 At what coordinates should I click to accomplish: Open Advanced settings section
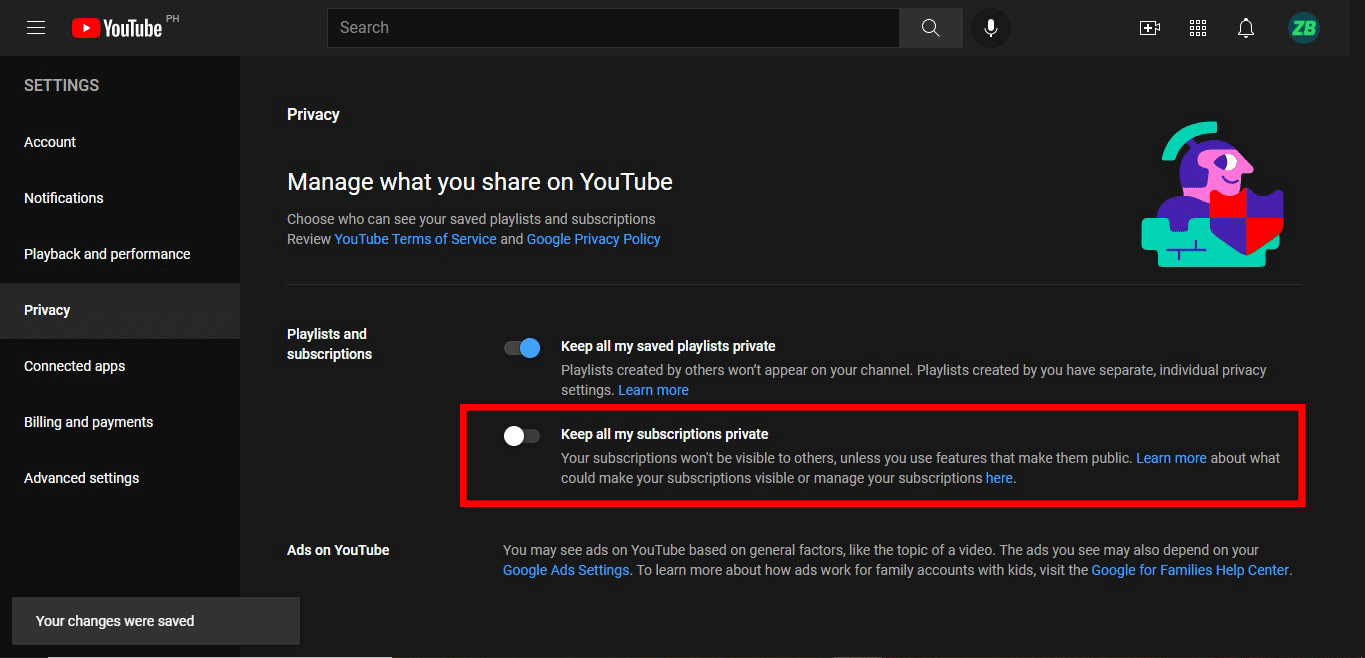[120, 478]
